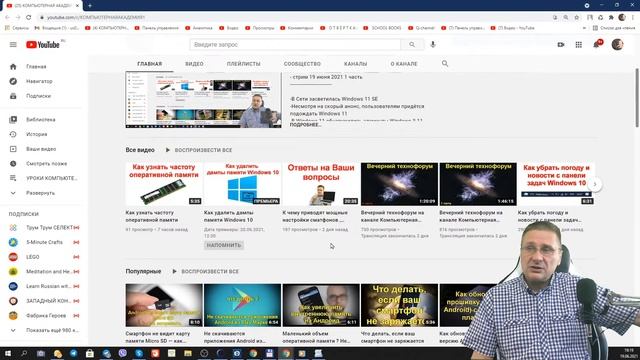Play all in Популярные section

(205, 271)
